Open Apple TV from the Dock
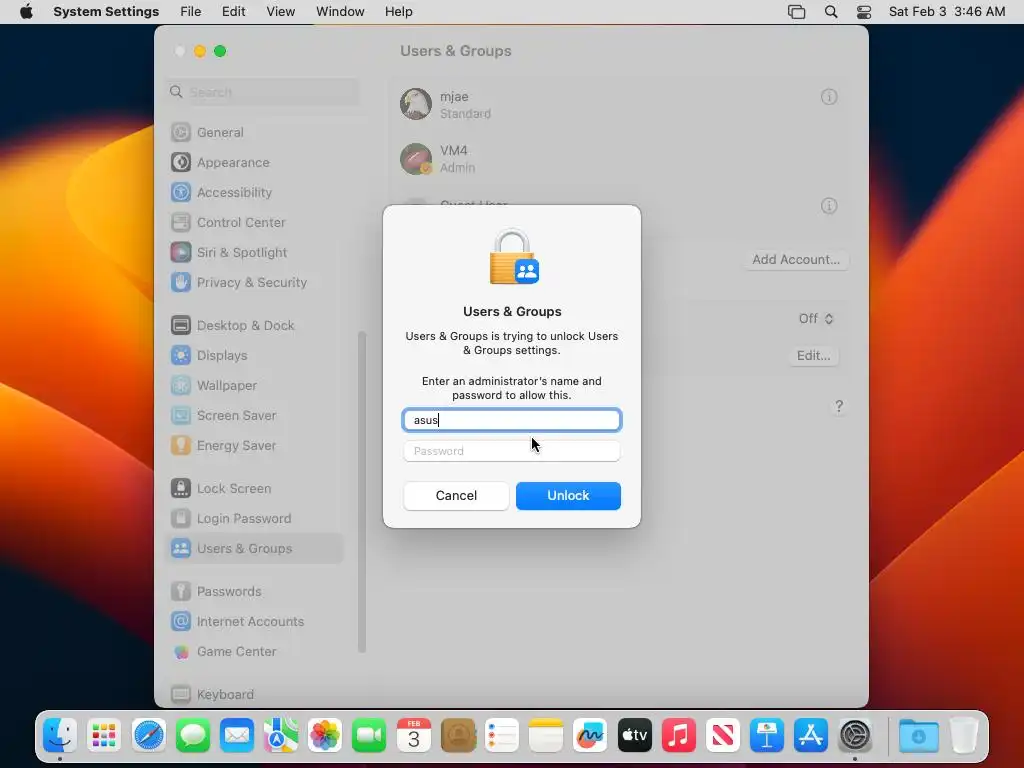 634,736
